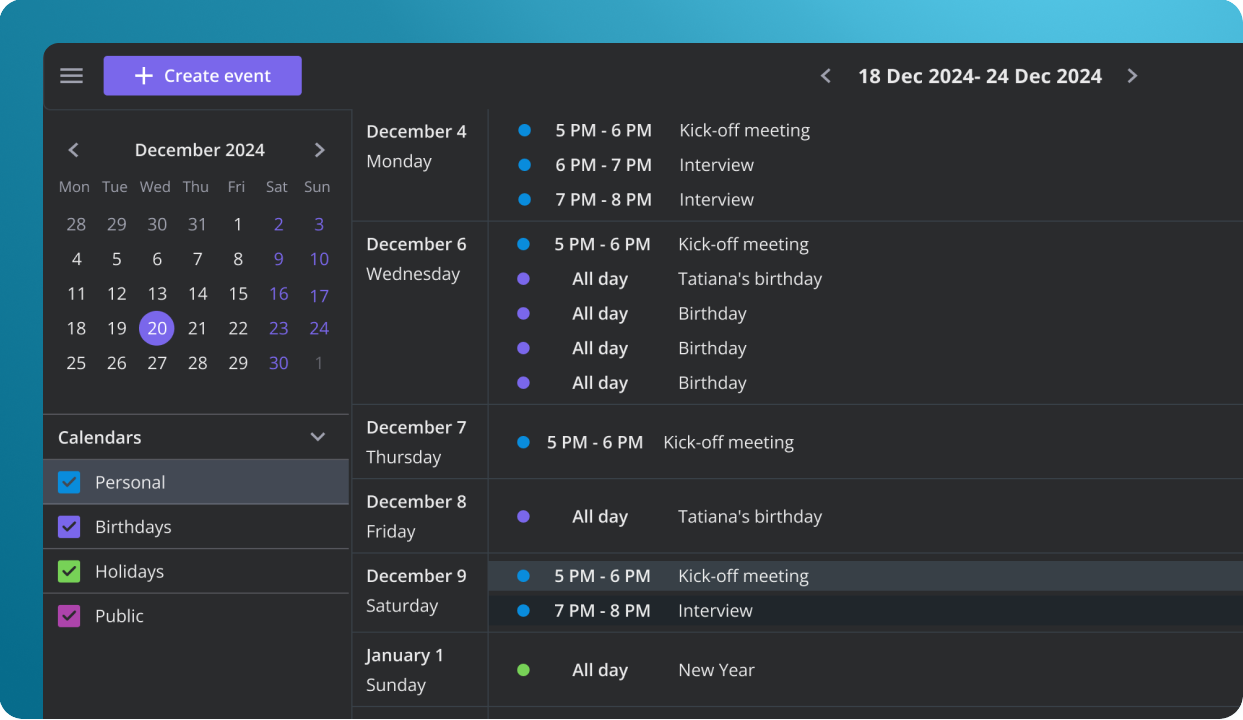Click the Calendars section heading

100,437
